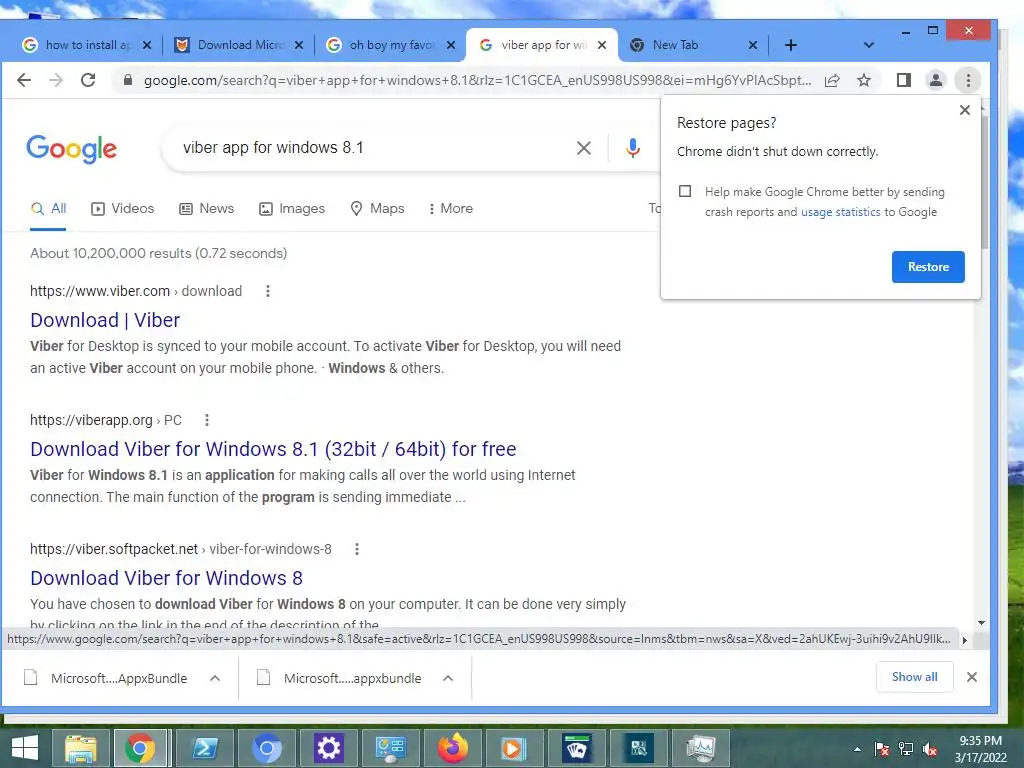Open 'Download Viber for Windows 8.1' result
1024x768 pixels.
click(x=273, y=449)
